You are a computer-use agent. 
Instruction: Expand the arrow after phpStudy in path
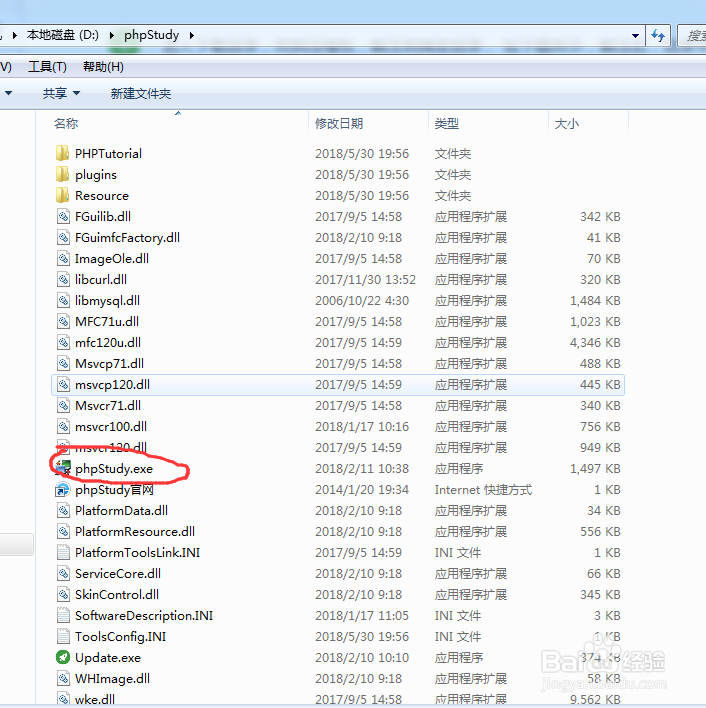coord(192,35)
